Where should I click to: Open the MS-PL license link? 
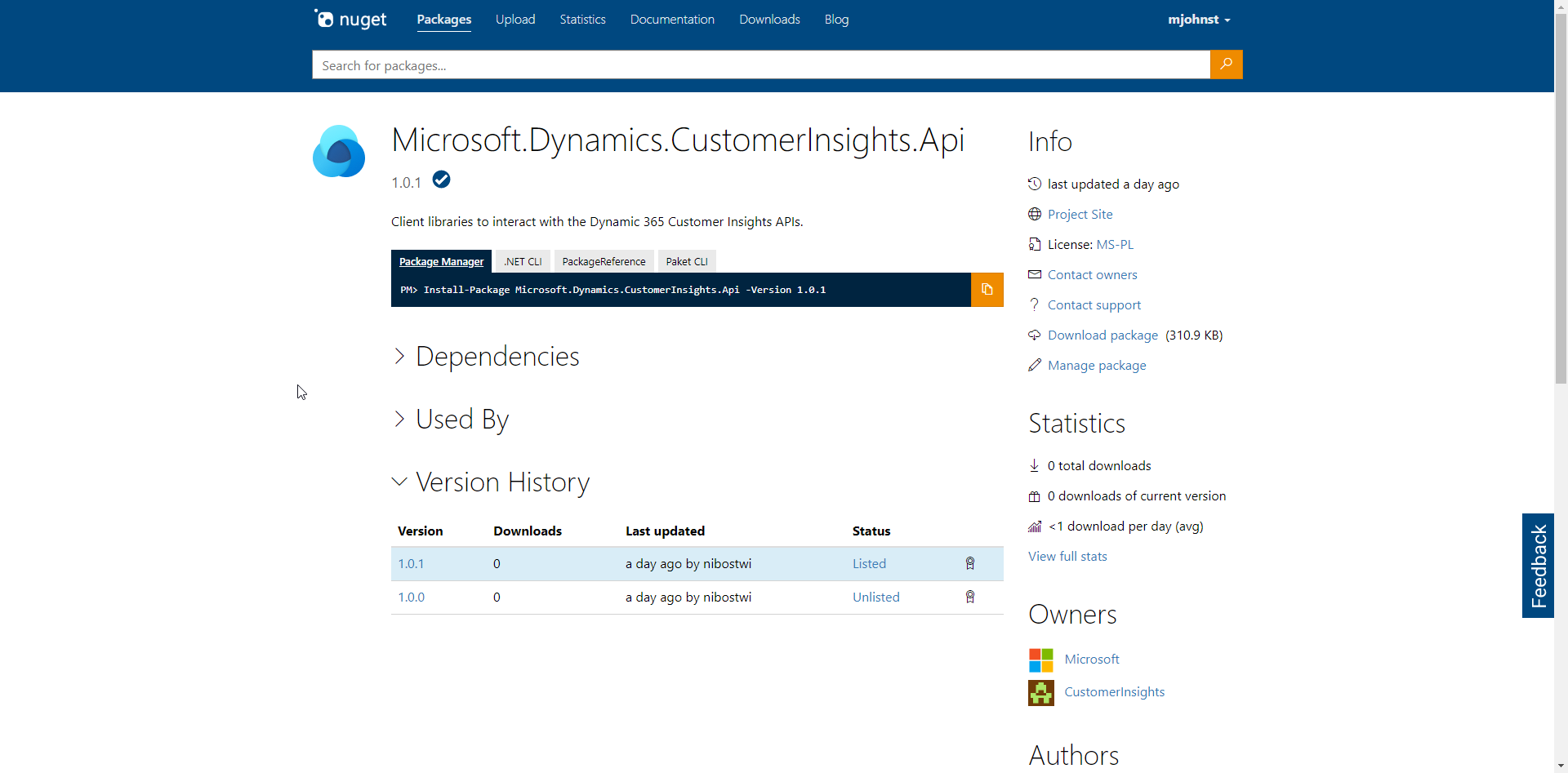[x=1115, y=244]
